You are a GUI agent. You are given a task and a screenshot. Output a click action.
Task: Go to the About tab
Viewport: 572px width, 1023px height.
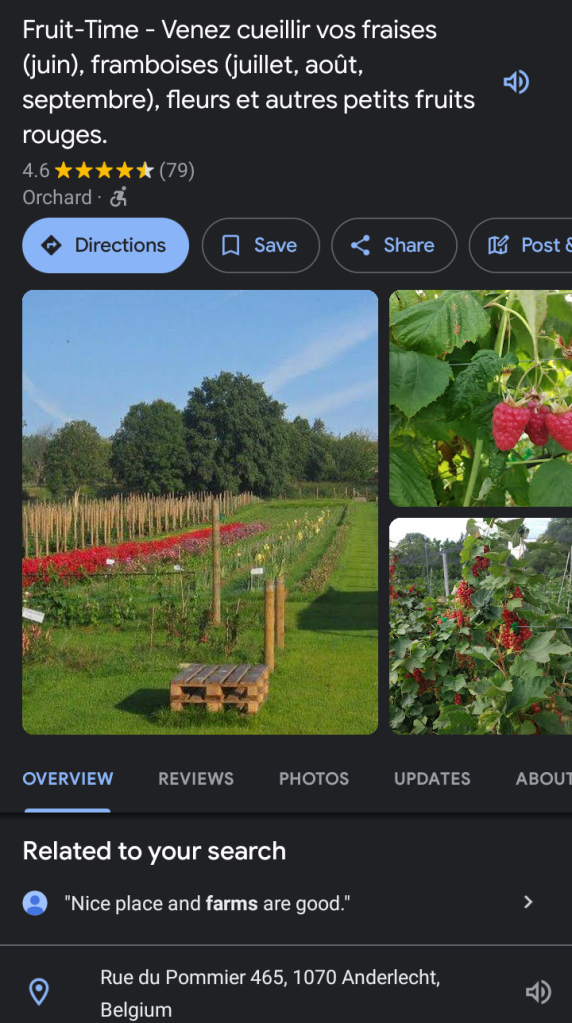click(x=543, y=778)
